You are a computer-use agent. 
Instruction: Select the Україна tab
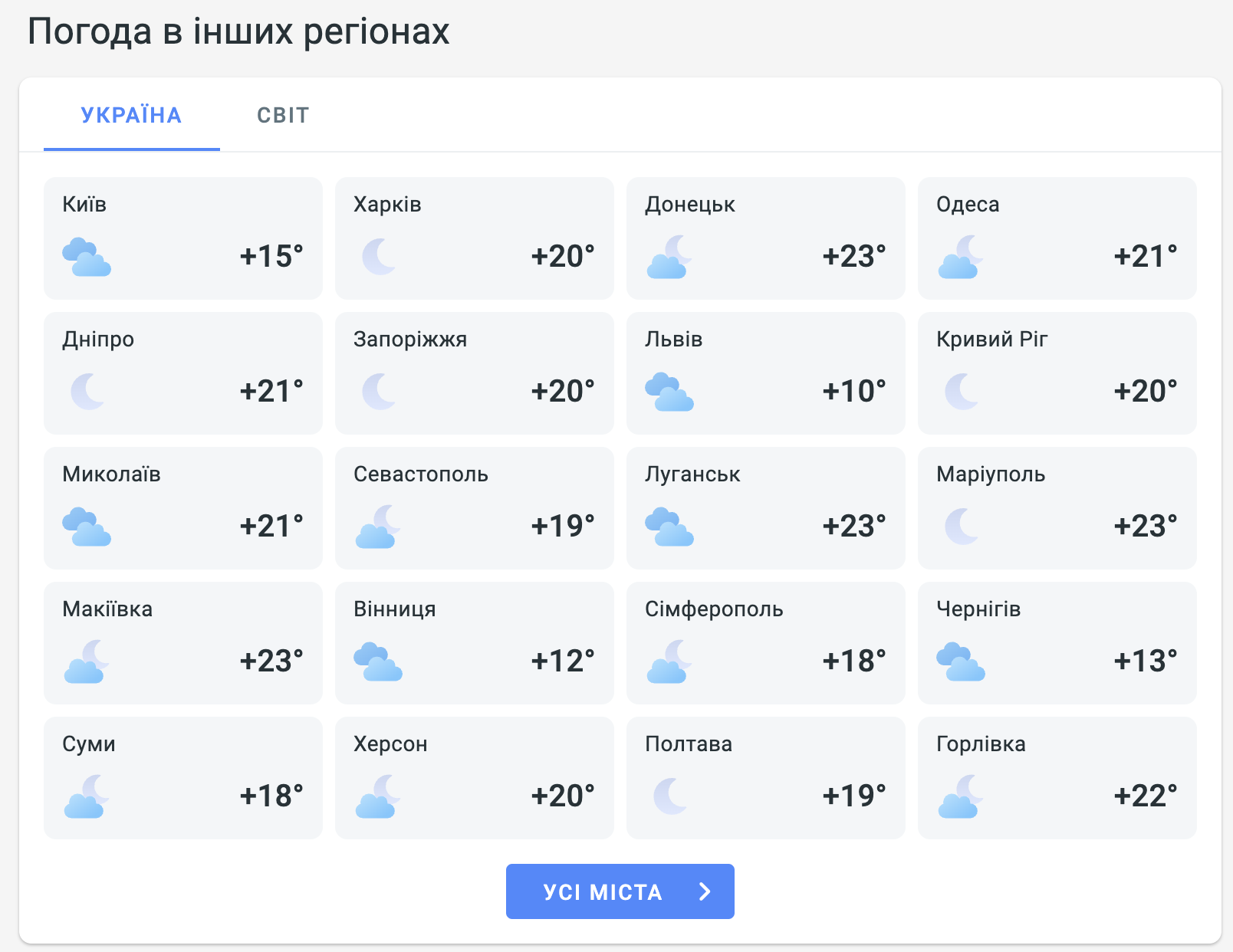(131, 115)
